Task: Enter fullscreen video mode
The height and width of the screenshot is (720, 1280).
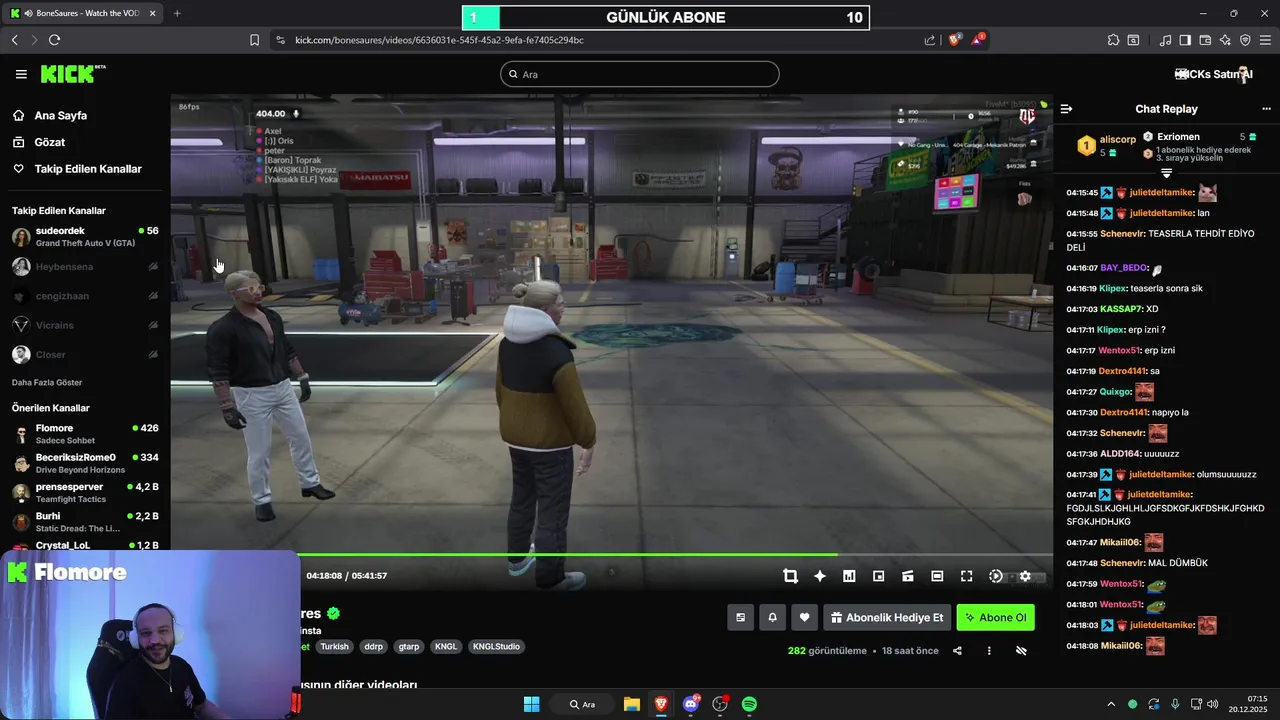Action: 966,576
